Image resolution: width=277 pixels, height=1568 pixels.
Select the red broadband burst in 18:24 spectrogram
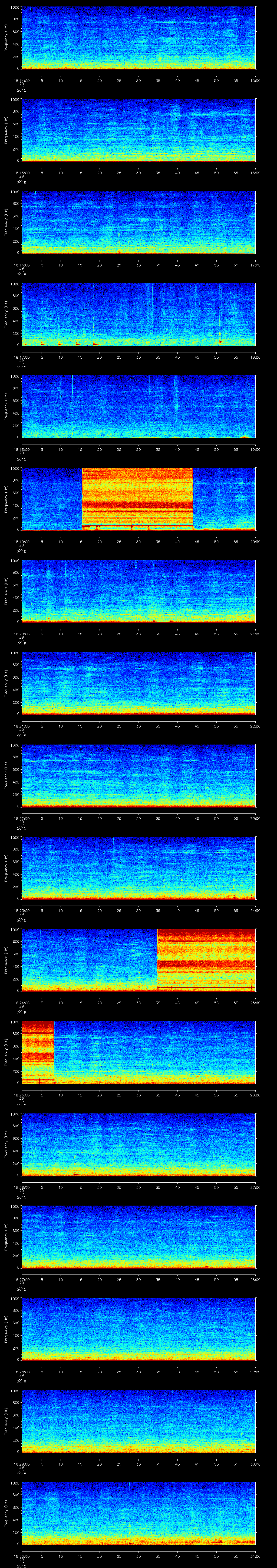click(x=206, y=959)
